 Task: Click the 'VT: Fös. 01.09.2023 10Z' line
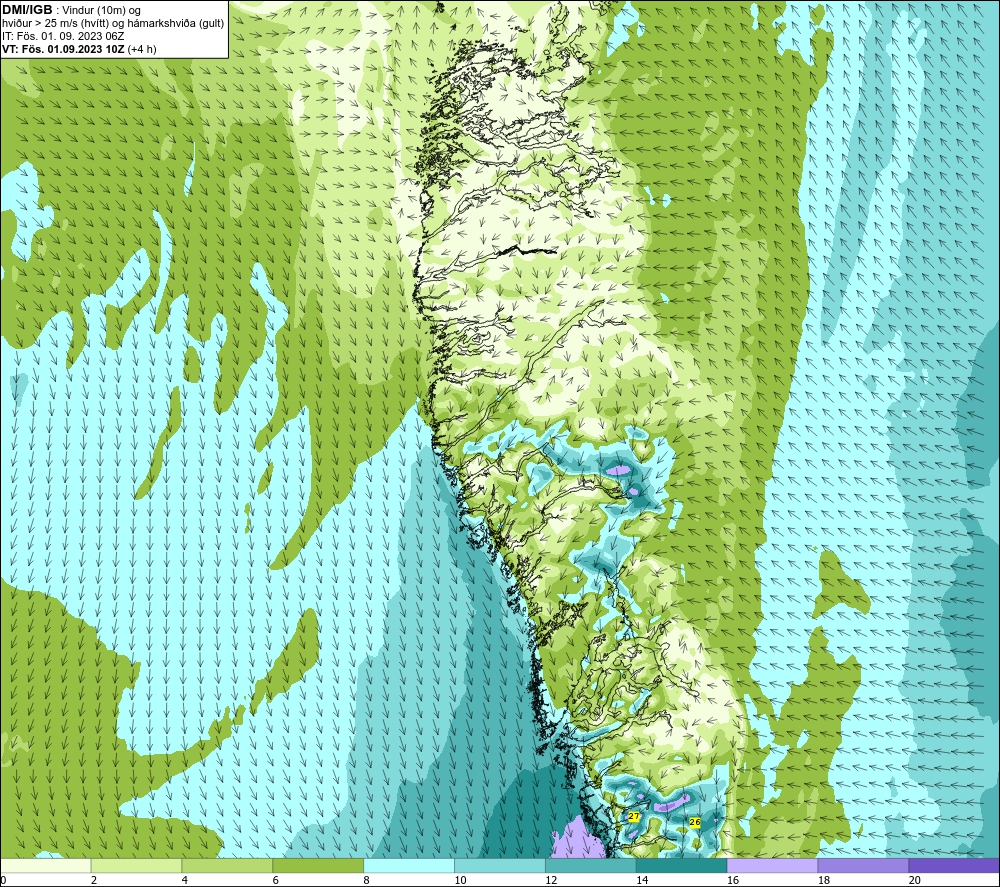coord(63,49)
